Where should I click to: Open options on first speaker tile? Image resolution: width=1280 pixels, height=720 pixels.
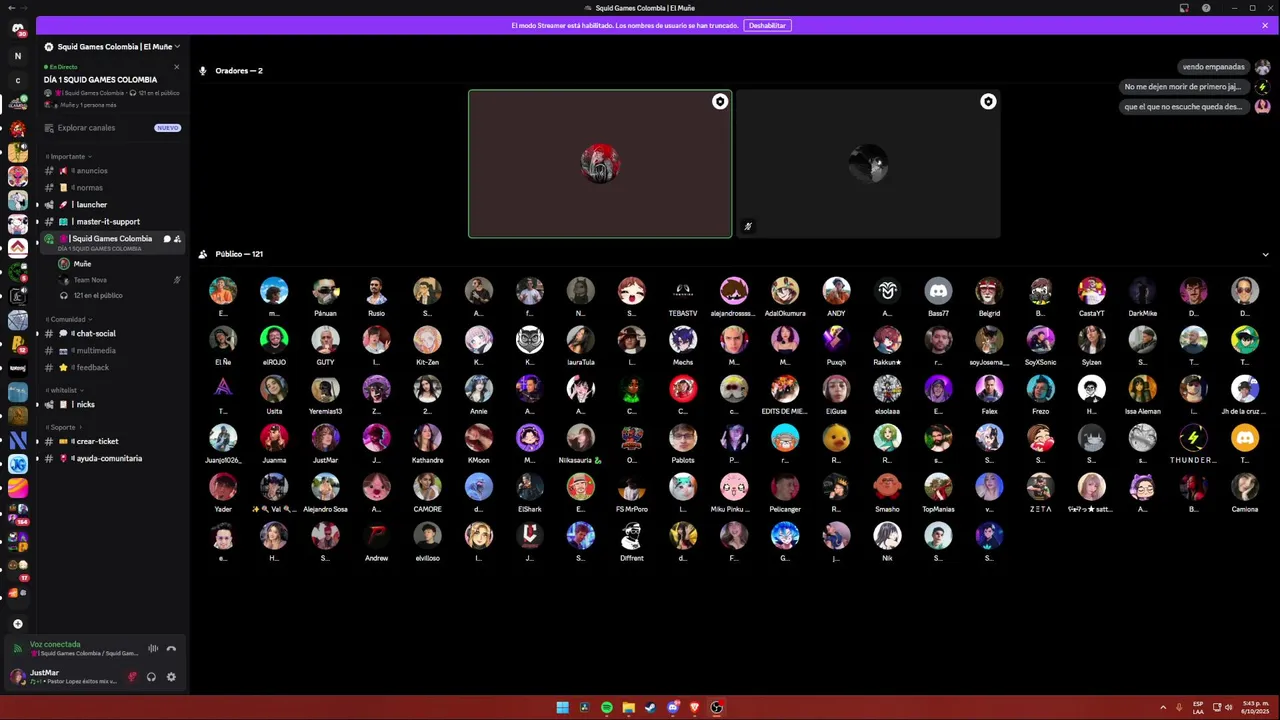tap(720, 101)
